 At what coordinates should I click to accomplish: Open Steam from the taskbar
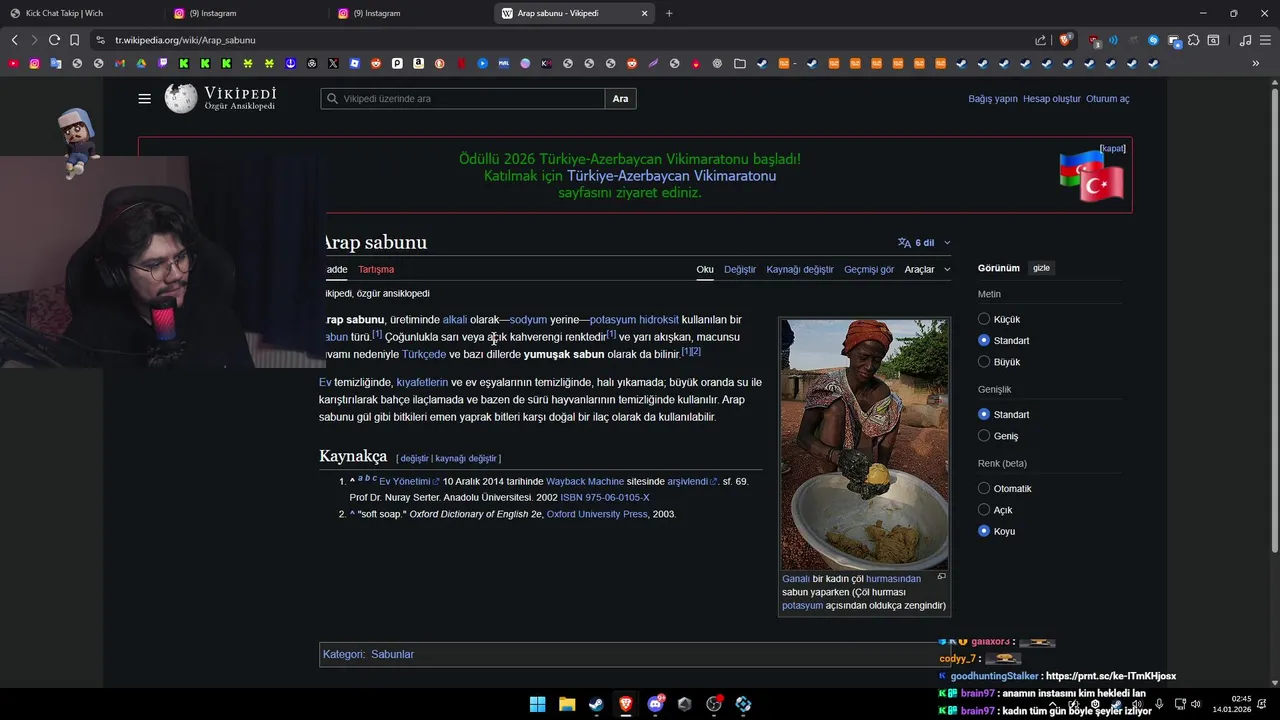click(596, 704)
